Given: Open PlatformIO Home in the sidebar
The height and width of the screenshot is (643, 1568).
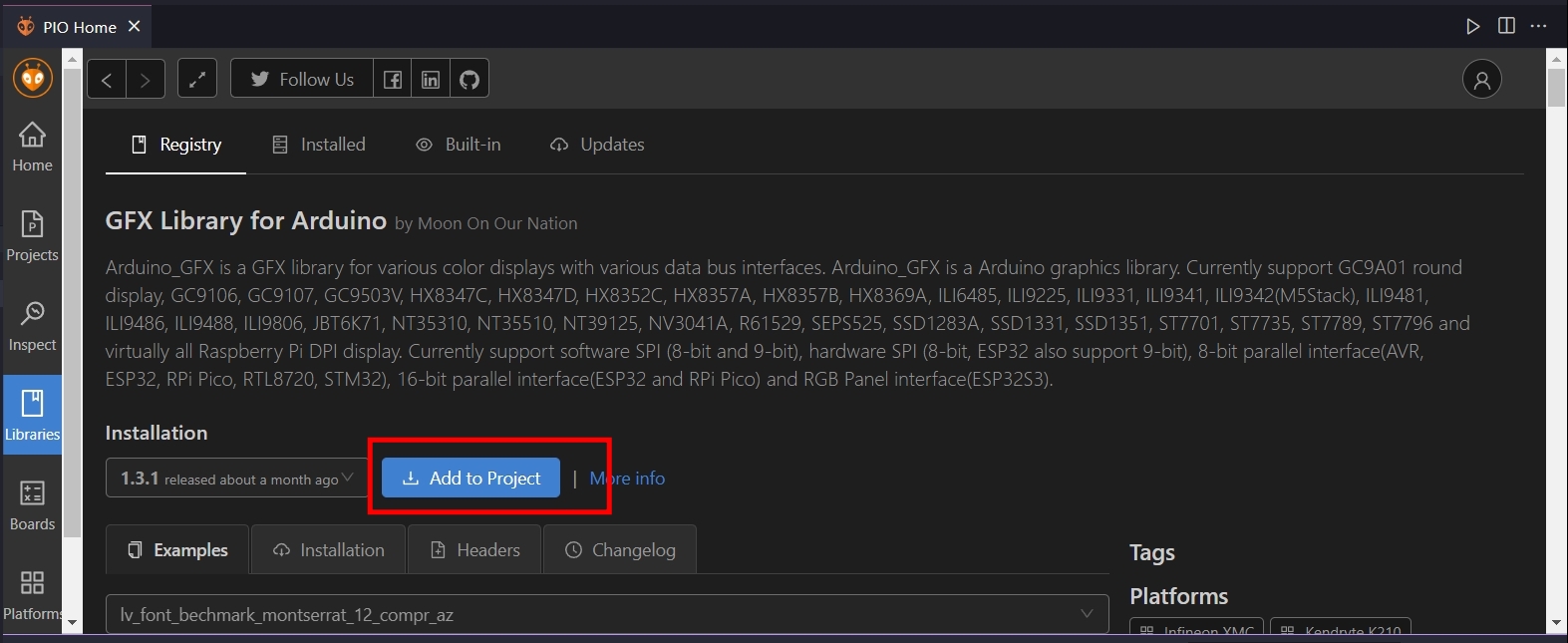Looking at the screenshot, I should tap(32, 147).
